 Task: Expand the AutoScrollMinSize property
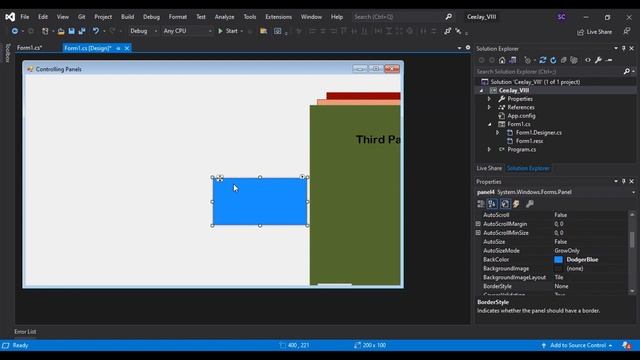click(478, 233)
